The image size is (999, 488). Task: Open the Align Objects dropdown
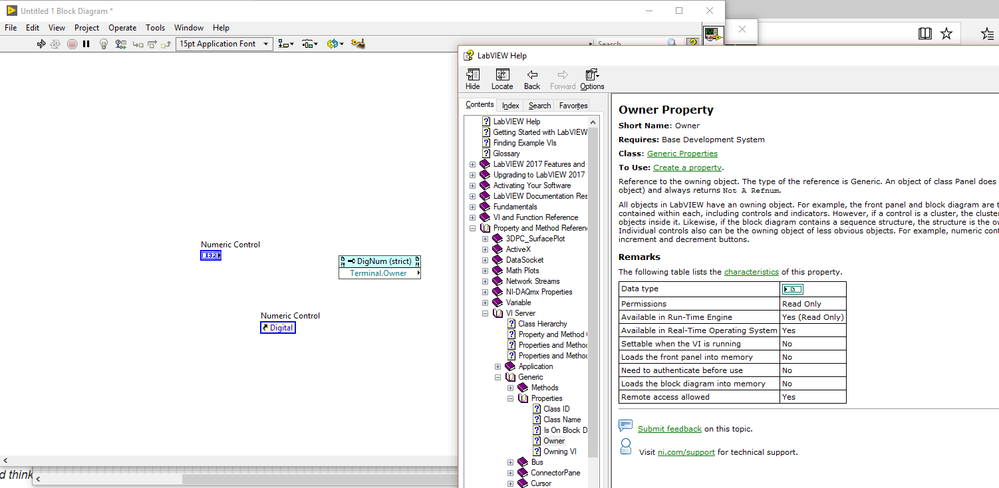point(287,44)
